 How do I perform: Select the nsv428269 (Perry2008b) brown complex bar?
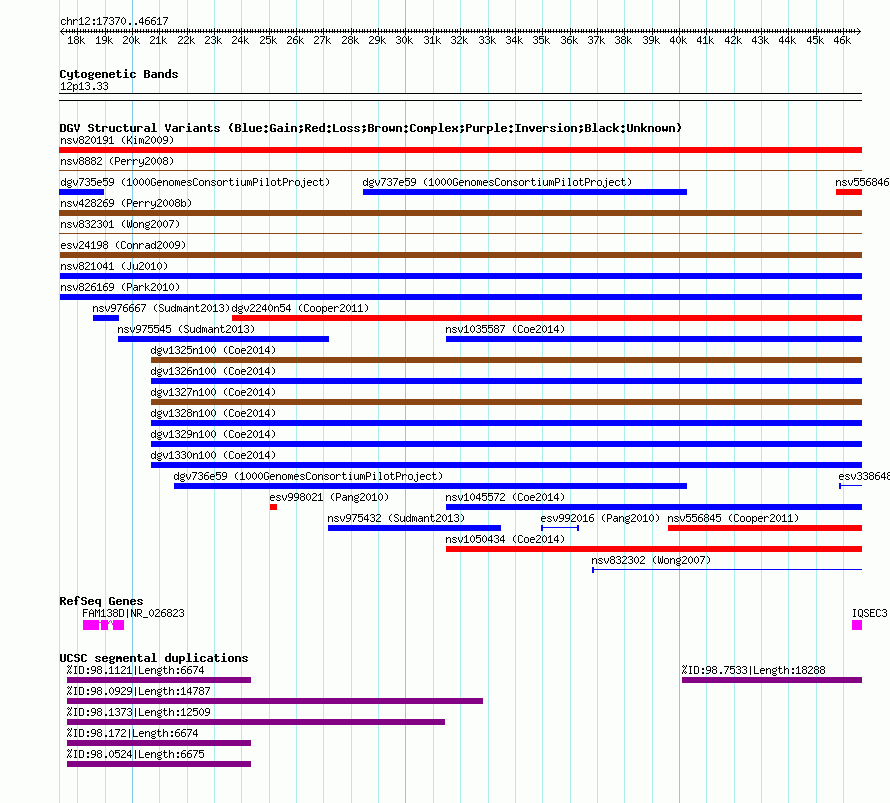tap(460, 213)
